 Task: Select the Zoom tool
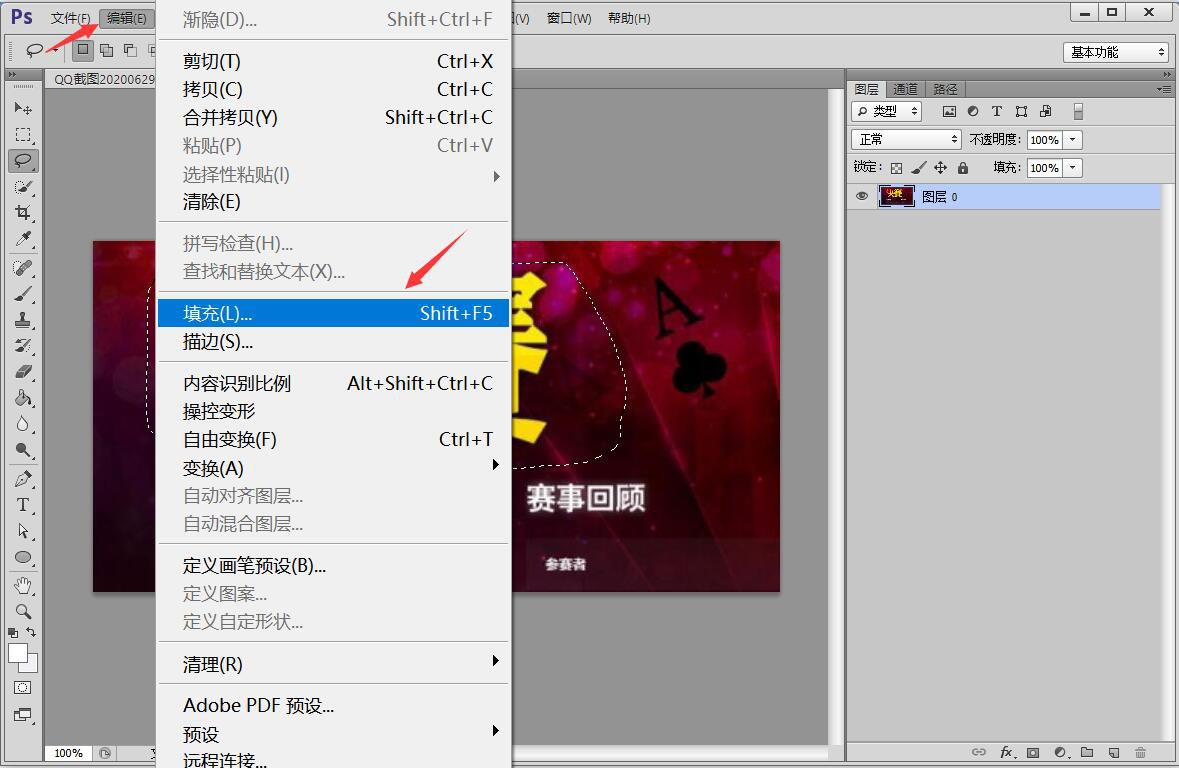coord(23,612)
